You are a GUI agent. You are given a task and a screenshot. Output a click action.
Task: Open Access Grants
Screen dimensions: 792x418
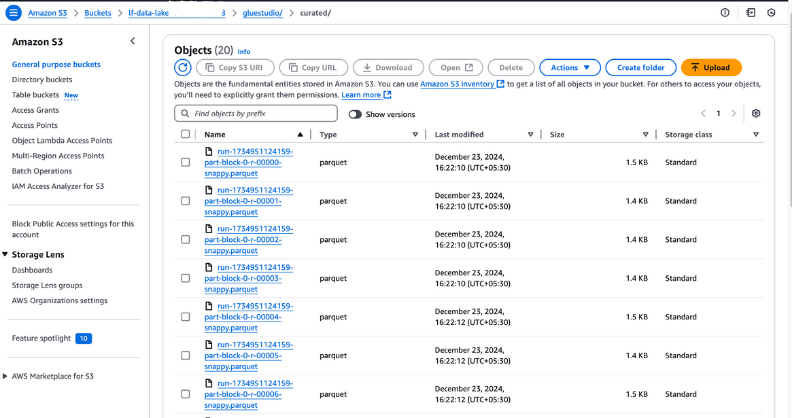tap(35, 110)
